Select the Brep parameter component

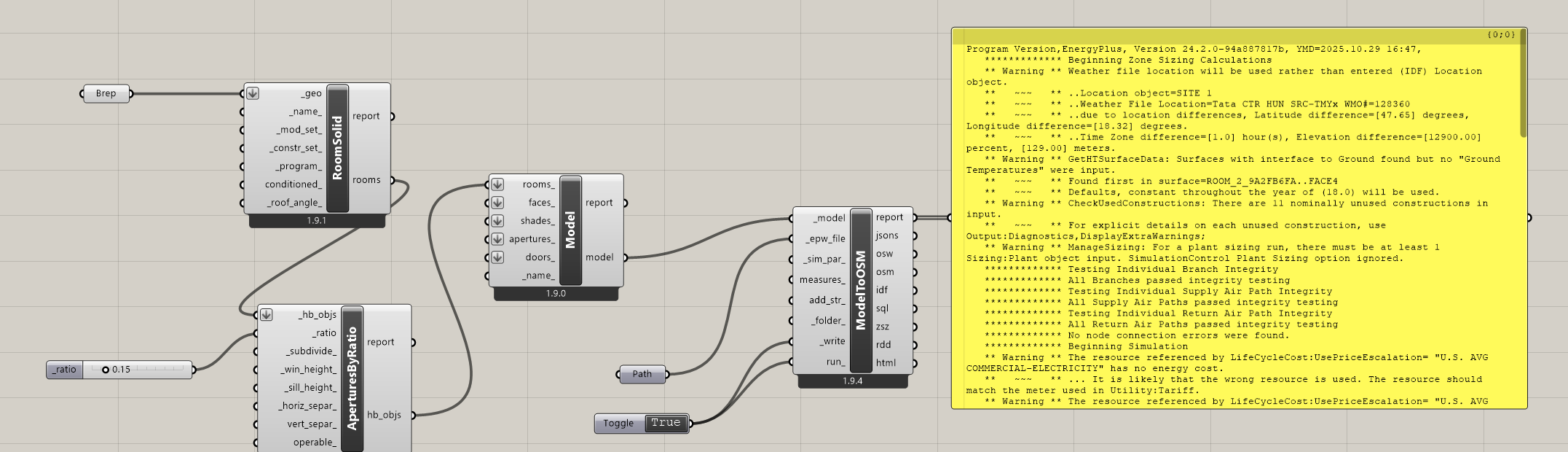point(106,93)
